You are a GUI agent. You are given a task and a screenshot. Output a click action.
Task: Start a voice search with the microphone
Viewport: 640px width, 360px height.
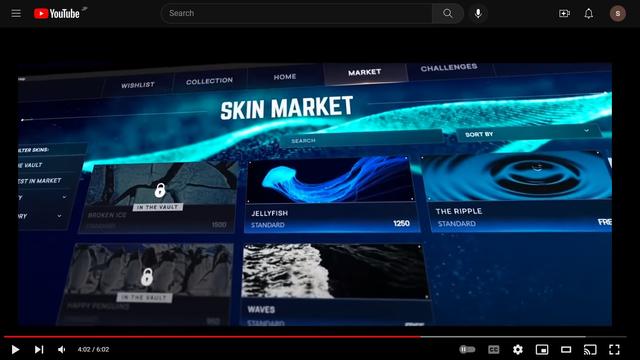(x=478, y=13)
